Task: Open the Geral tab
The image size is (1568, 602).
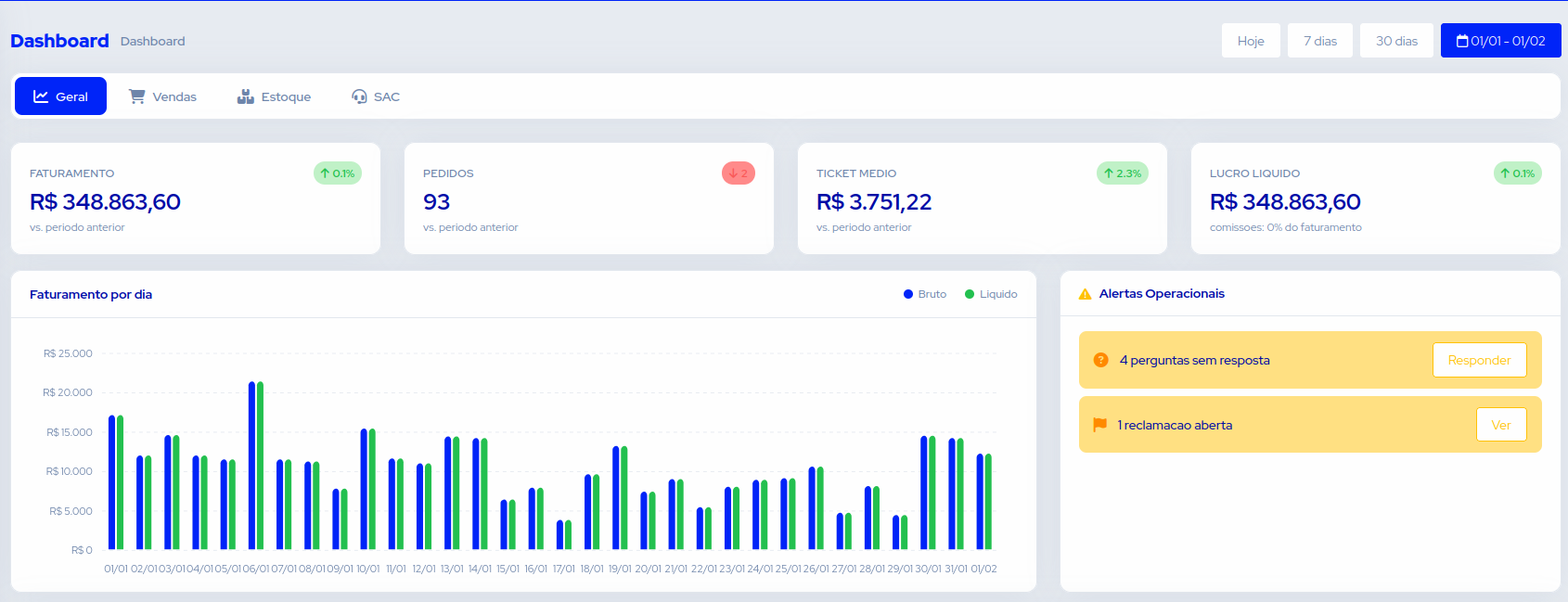Action: tap(60, 96)
